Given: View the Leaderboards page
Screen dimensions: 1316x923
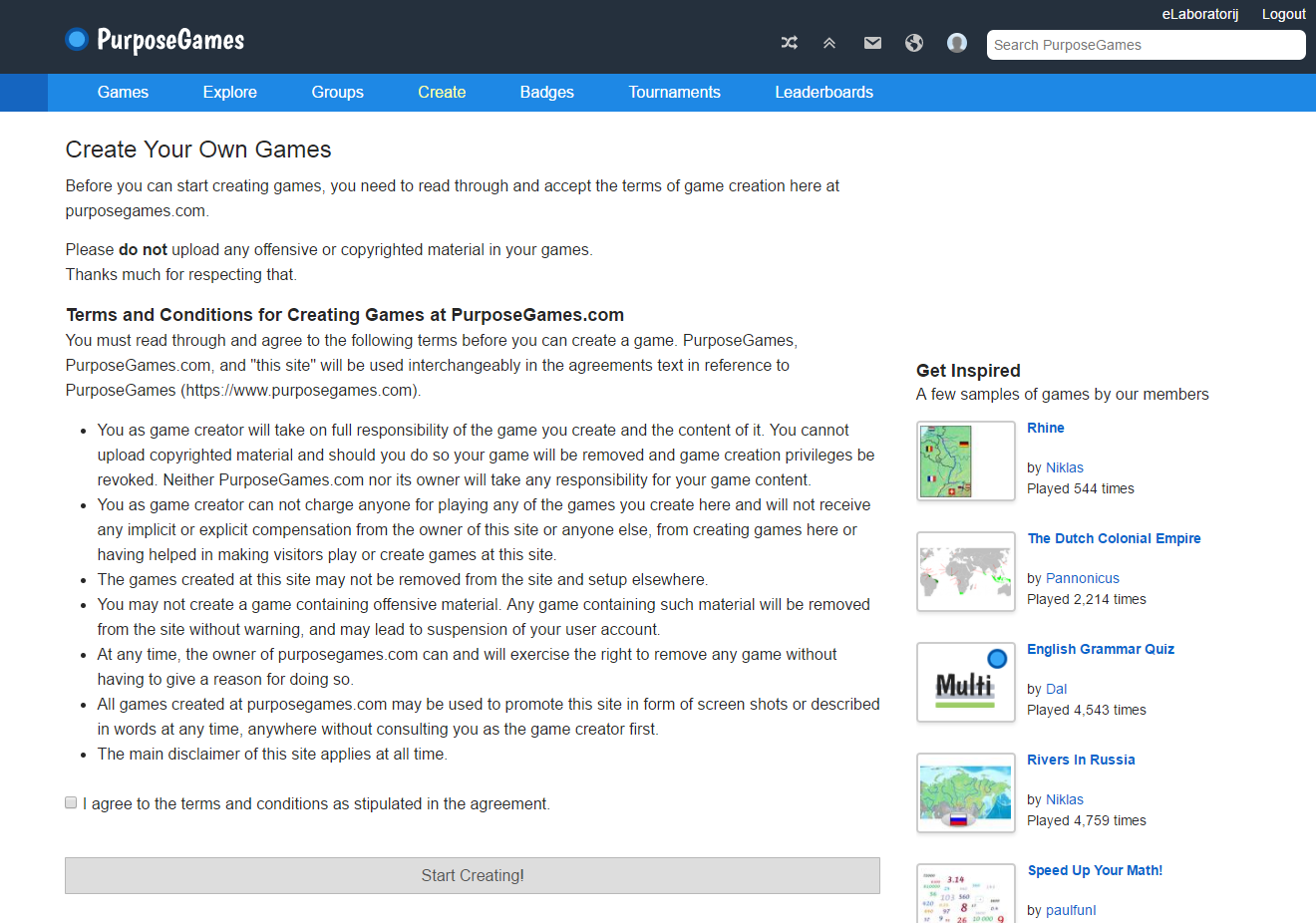Looking at the screenshot, I should [823, 92].
